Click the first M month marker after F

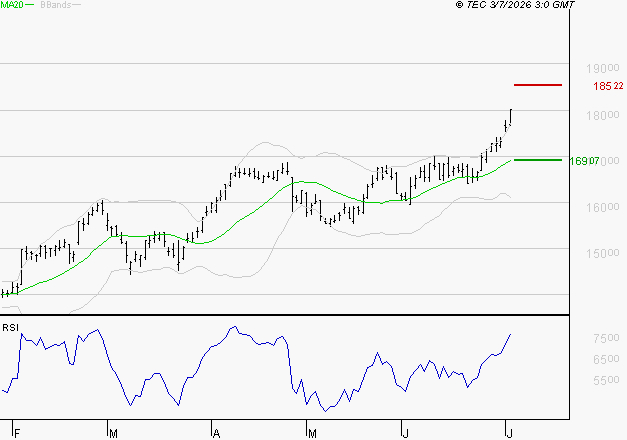113,433
